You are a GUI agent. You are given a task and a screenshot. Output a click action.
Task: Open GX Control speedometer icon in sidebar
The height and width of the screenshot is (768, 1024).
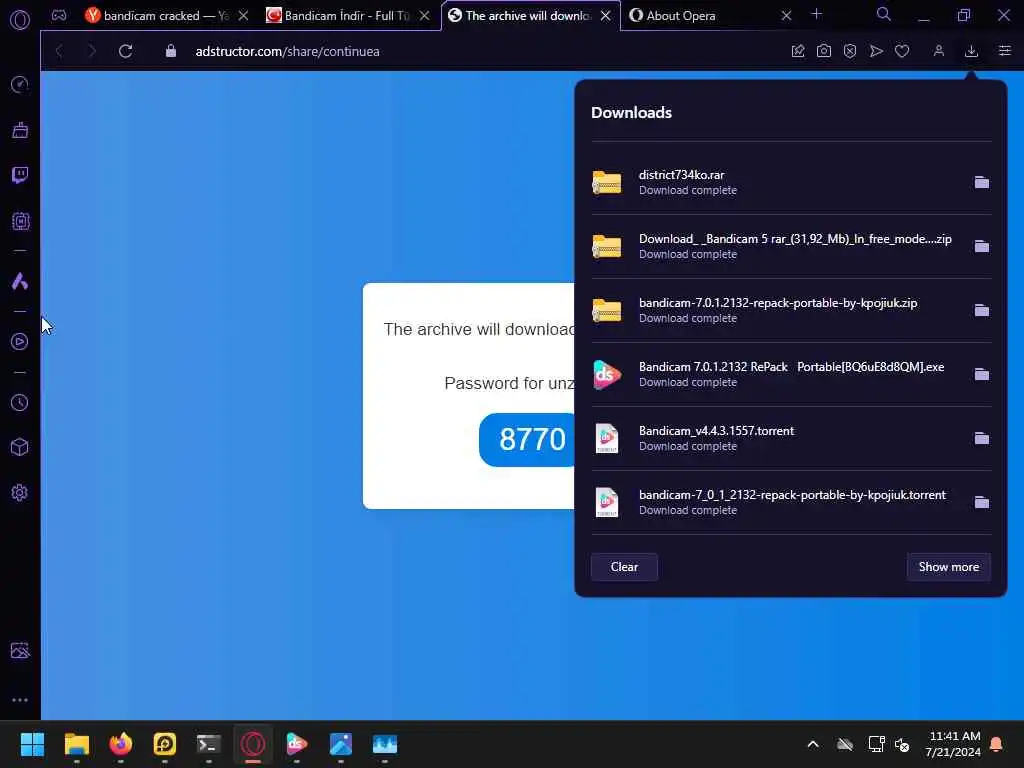[x=20, y=84]
